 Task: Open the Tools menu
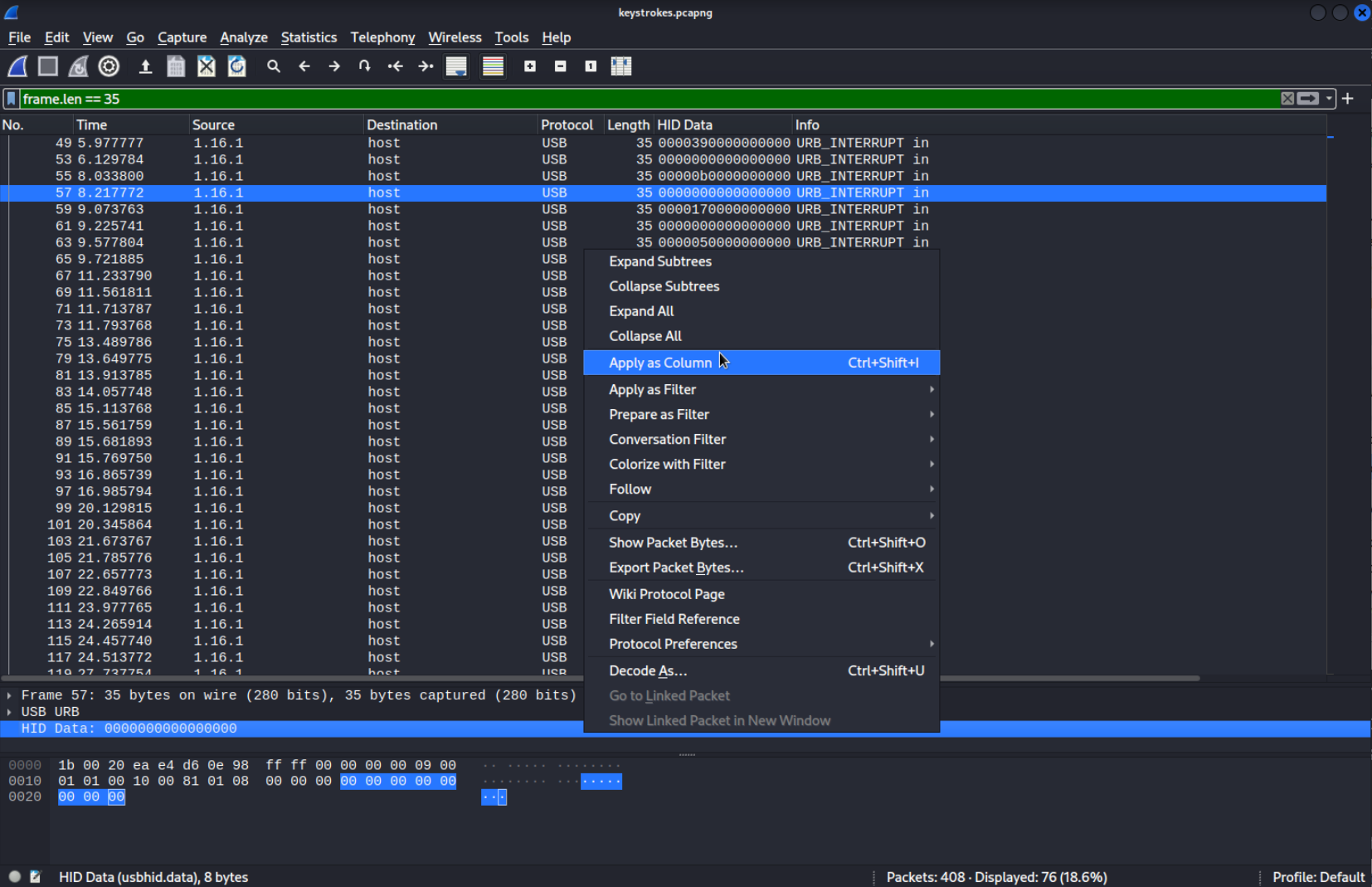pyautogui.click(x=511, y=37)
